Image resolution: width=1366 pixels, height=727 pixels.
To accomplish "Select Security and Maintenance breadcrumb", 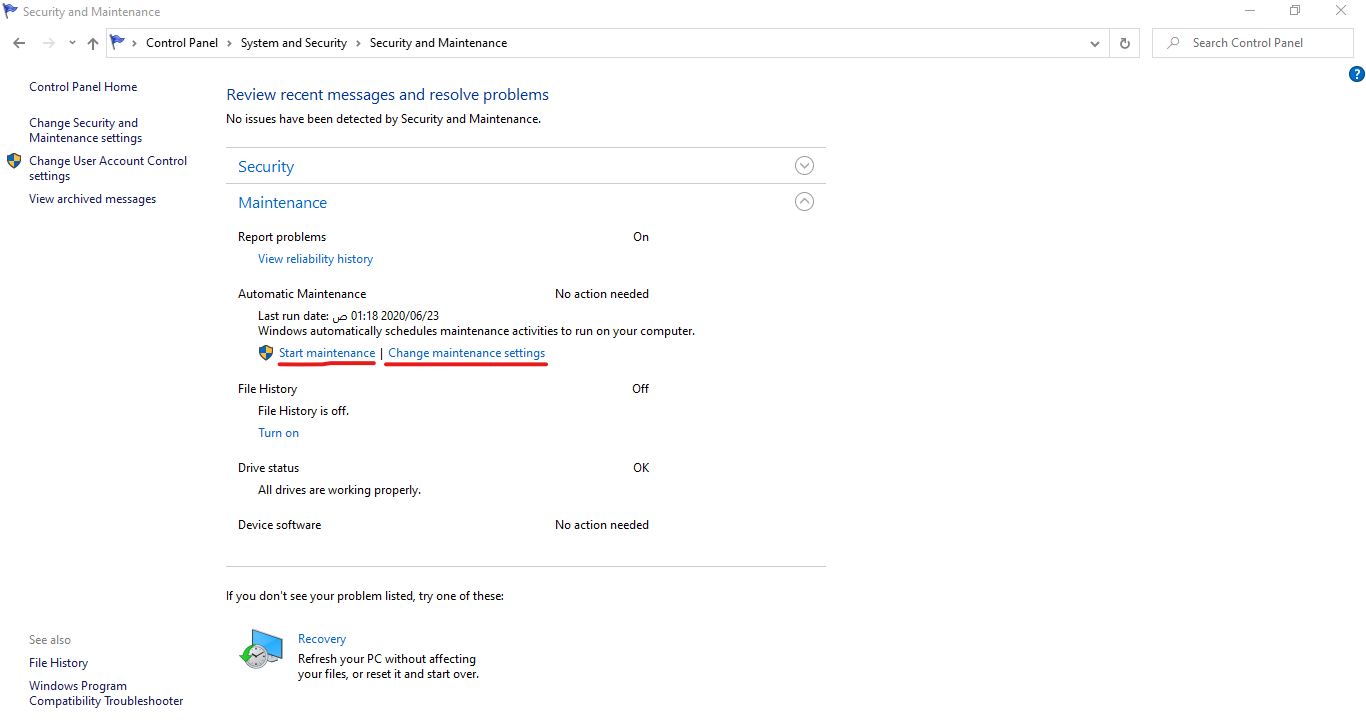I will [x=438, y=43].
